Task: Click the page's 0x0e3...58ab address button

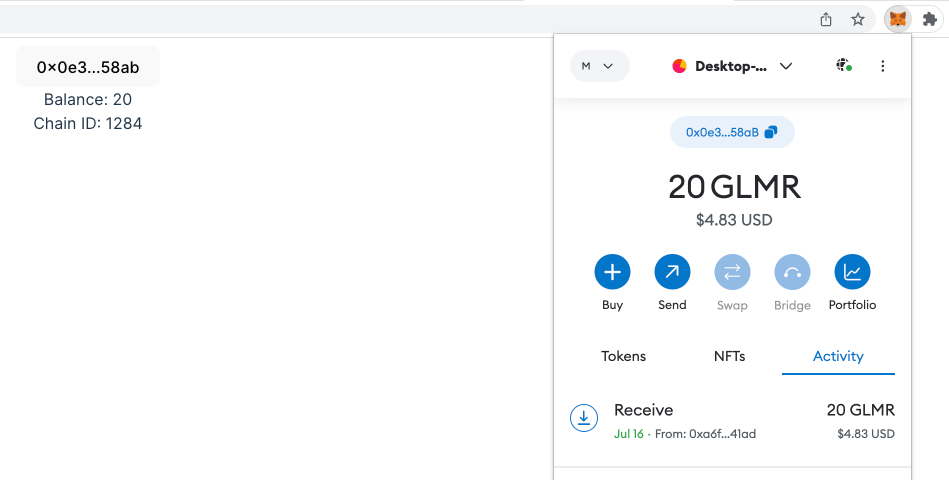Action: click(88, 67)
